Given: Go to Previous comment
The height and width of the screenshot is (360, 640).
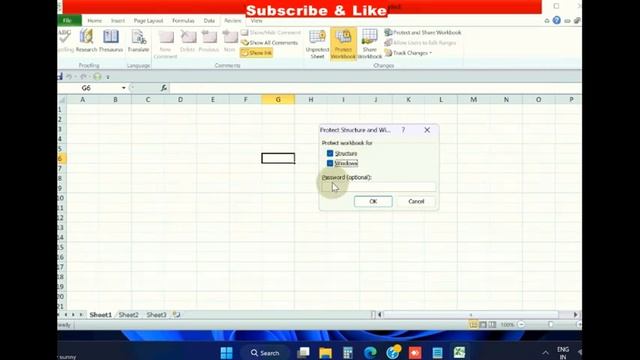Looking at the screenshot, I should click(x=209, y=41).
